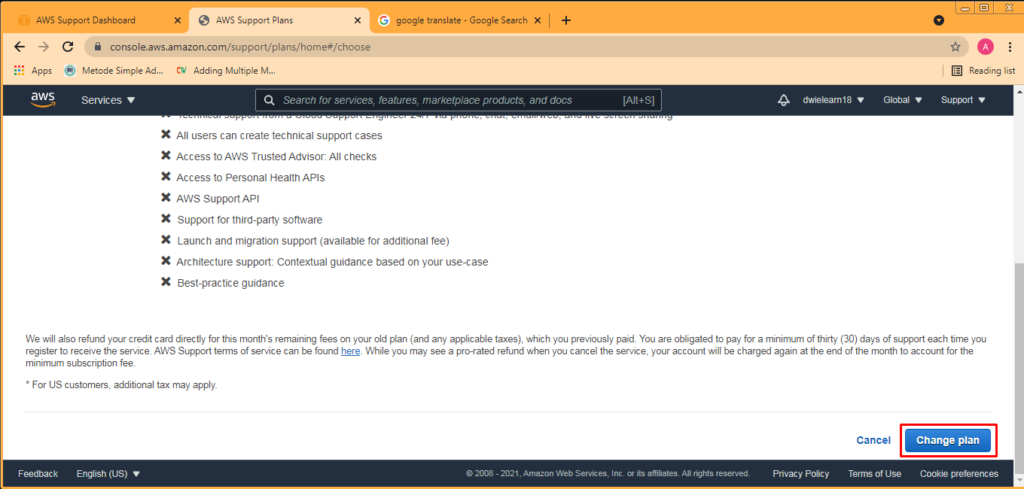Close the AWS Support Plans tab
1024x489 pixels.
[x=357, y=20]
